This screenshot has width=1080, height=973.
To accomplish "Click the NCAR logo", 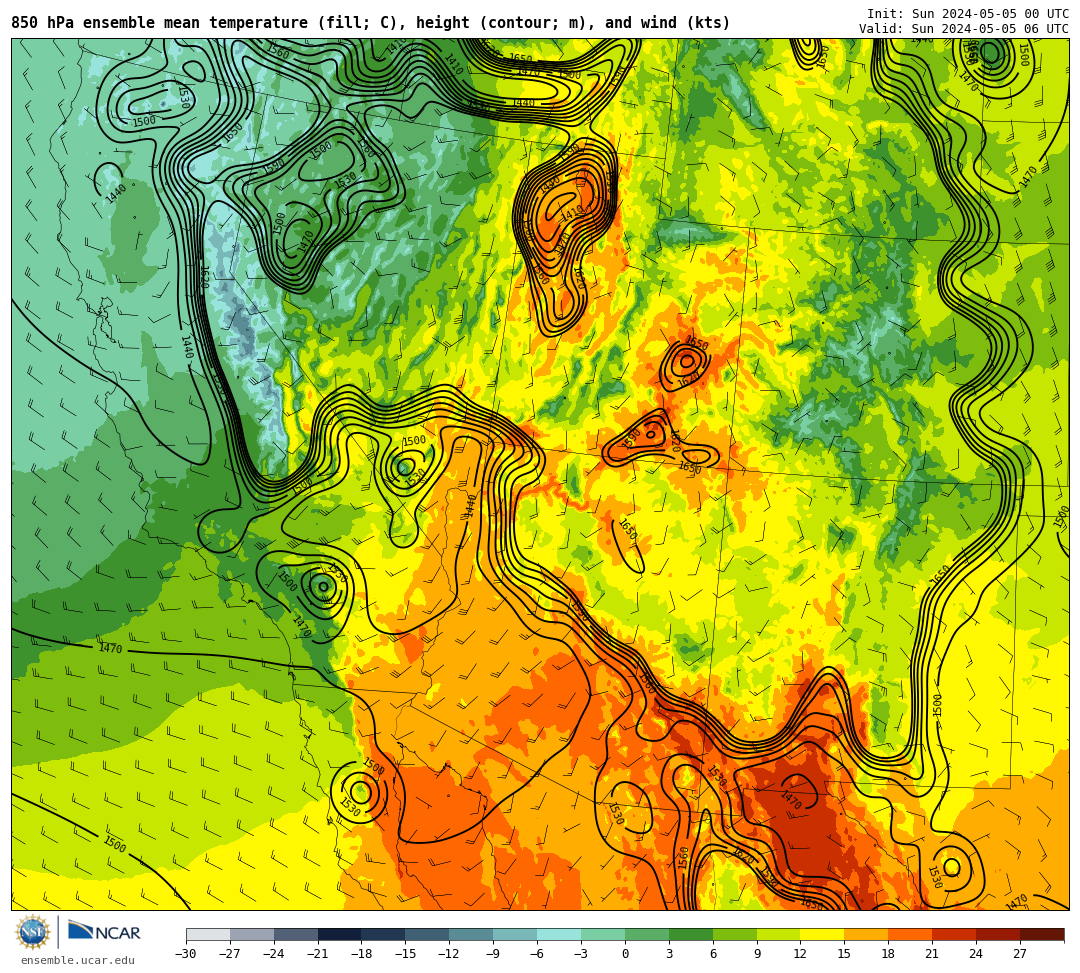I will (104, 932).
